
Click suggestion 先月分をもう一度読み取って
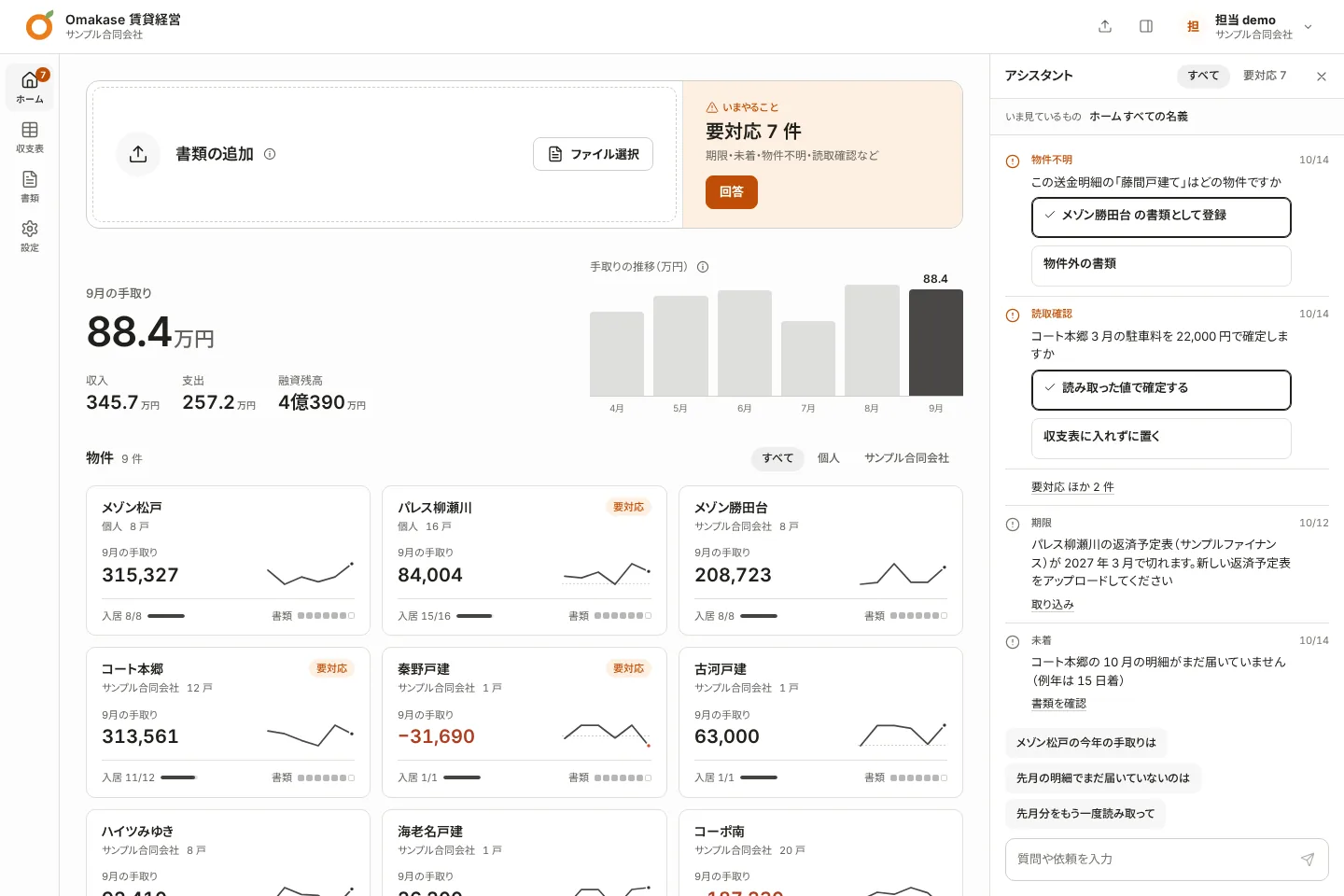[1085, 814]
